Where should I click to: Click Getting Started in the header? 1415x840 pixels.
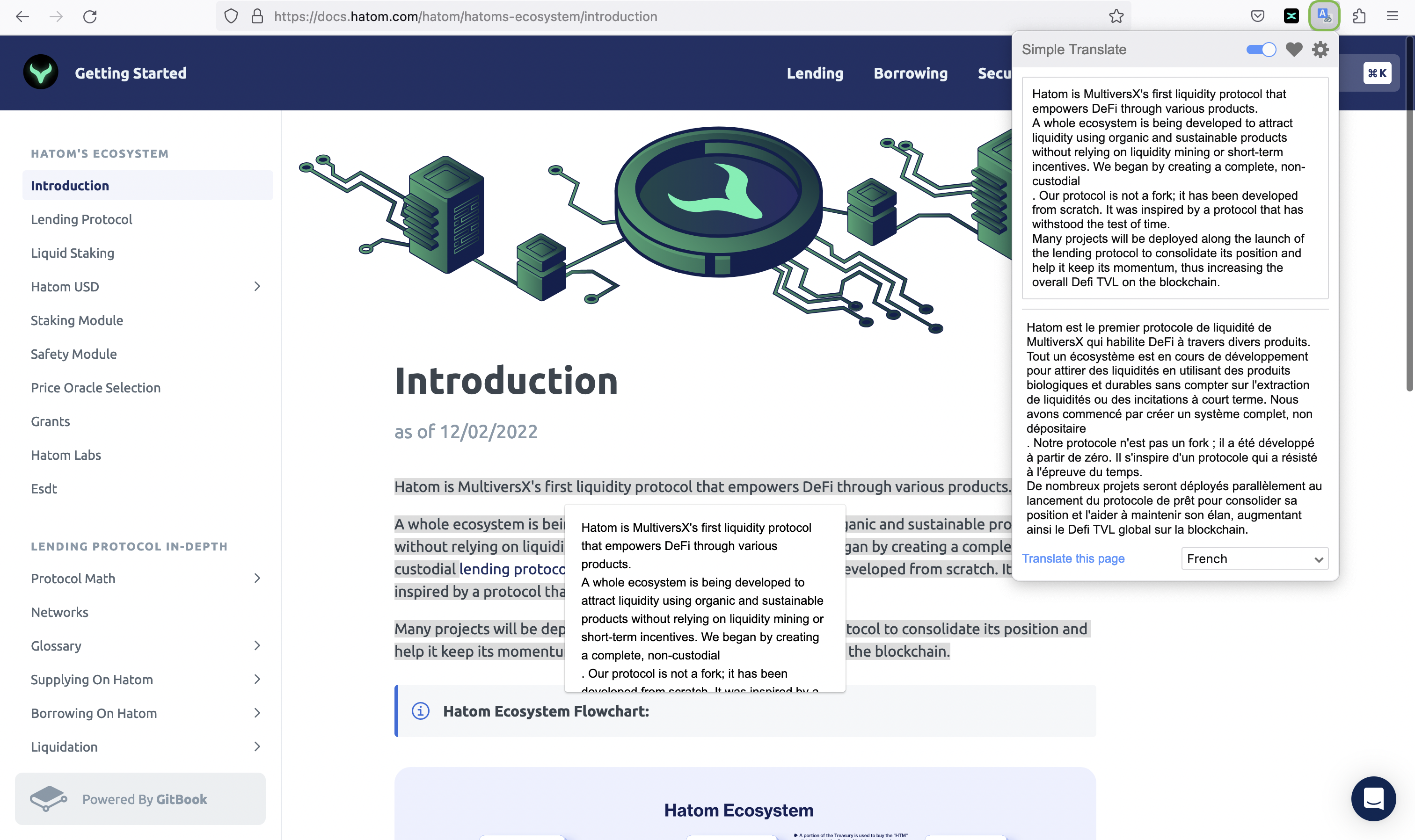tap(130, 73)
